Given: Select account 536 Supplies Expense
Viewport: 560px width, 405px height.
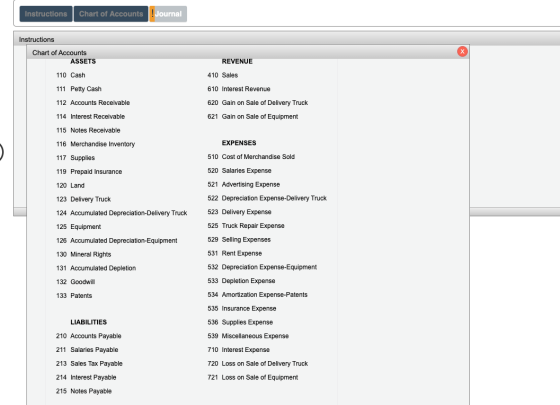Looking at the screenshot, I should coord(240,322).
